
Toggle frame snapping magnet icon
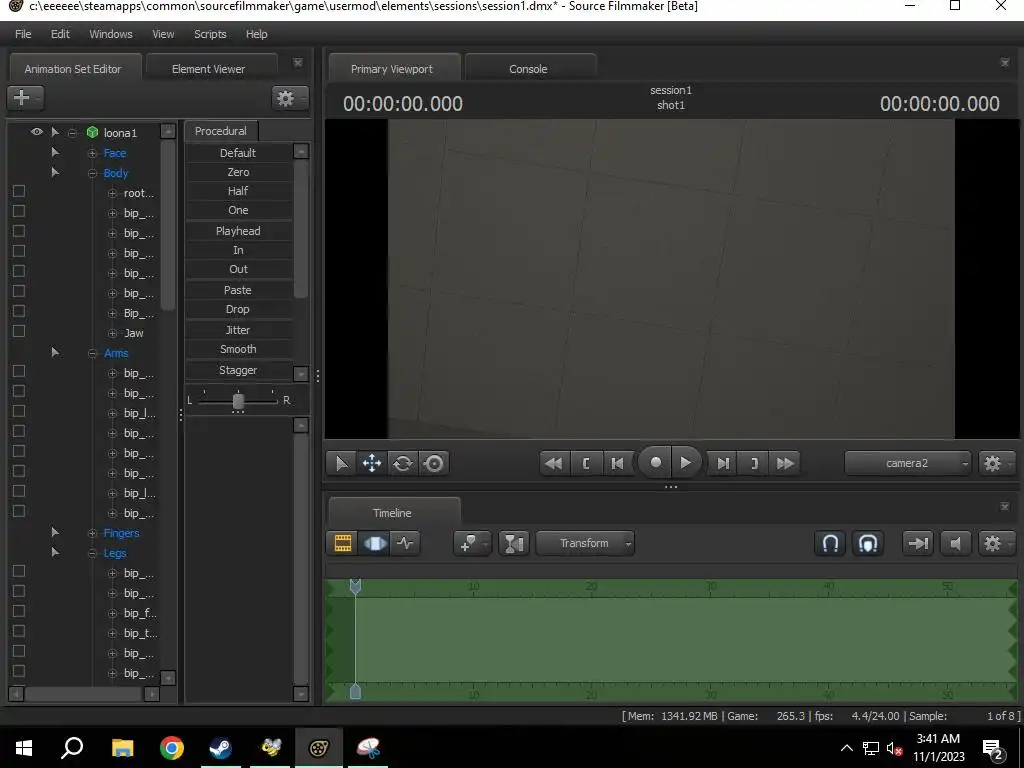(x=868, y=543)
